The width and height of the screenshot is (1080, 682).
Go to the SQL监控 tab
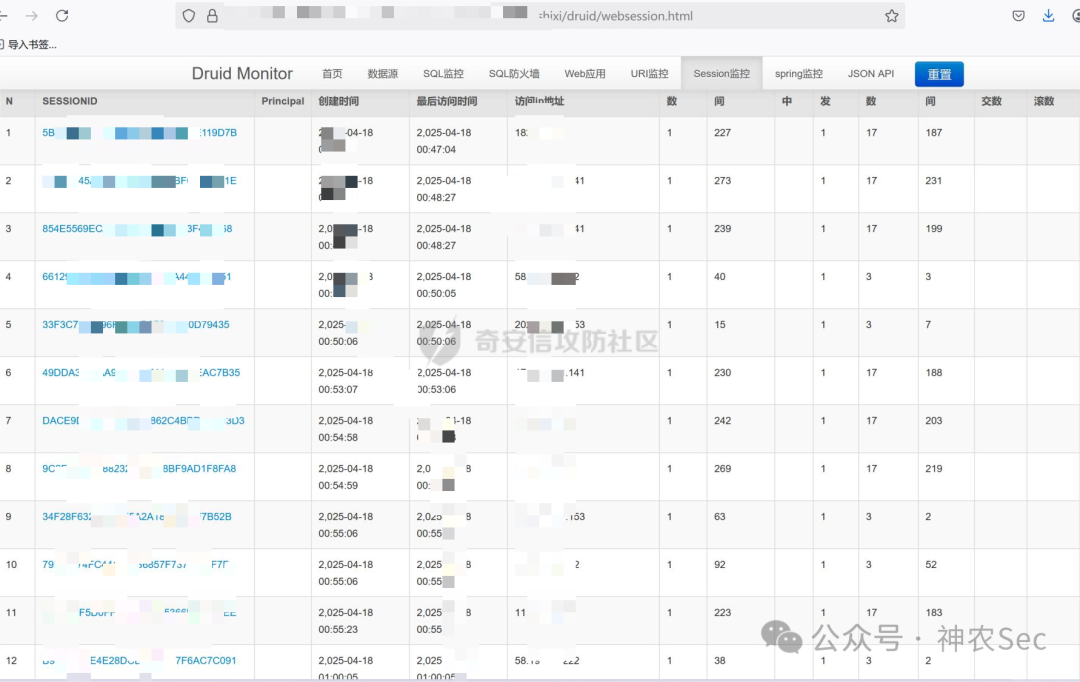click(x=444, y=74)
